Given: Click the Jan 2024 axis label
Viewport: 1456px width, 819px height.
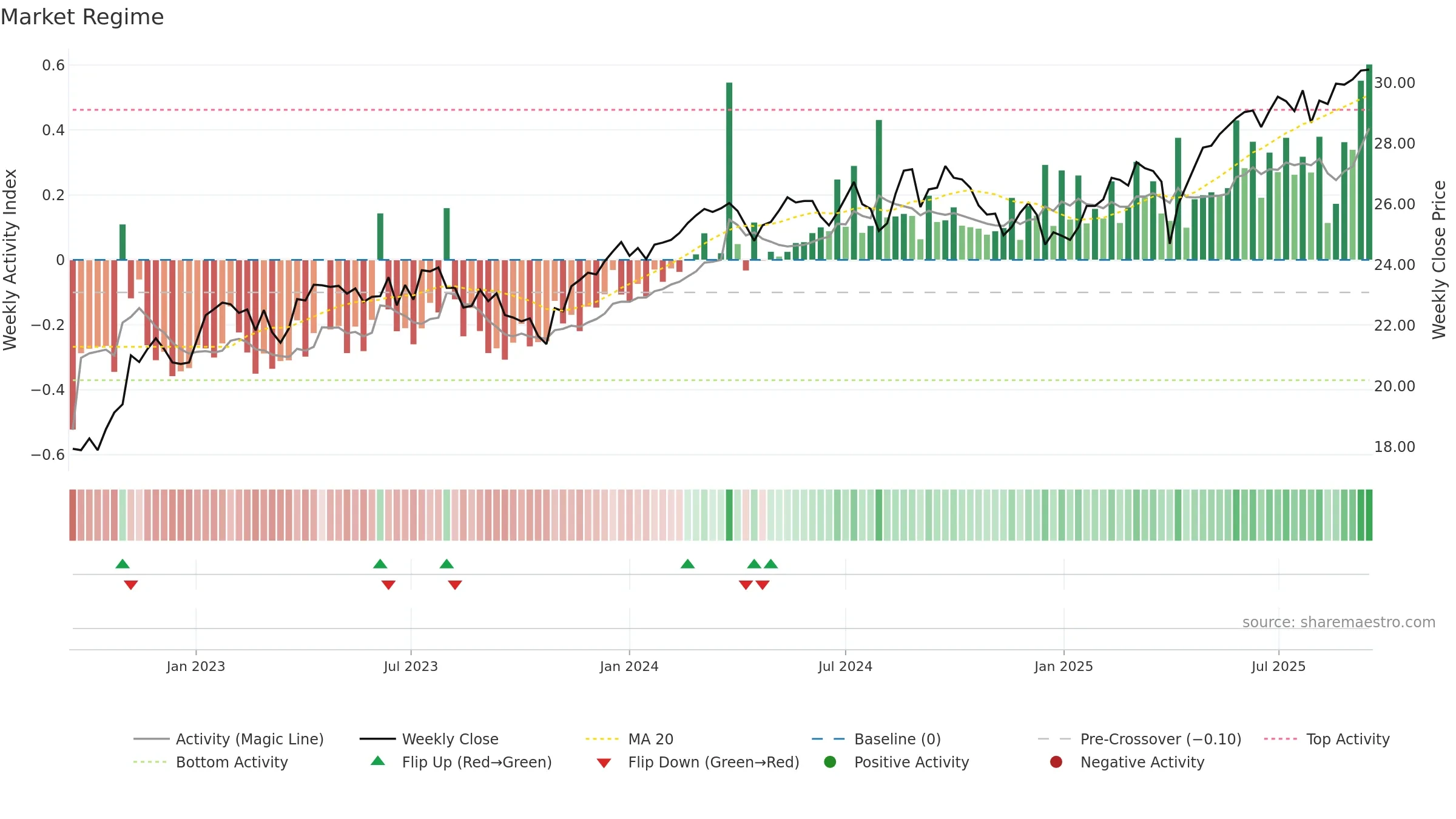Looking at the screenshot, I should [629, 667].
